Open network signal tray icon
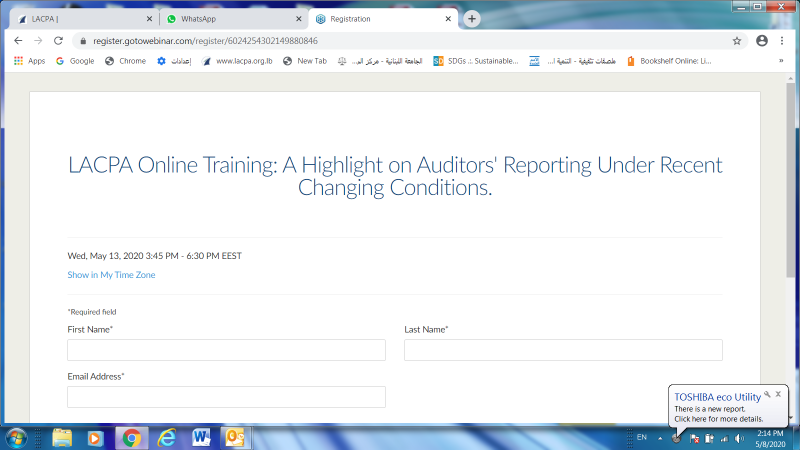800x450 pixels. pyautogui.click(x=724, y=438)
